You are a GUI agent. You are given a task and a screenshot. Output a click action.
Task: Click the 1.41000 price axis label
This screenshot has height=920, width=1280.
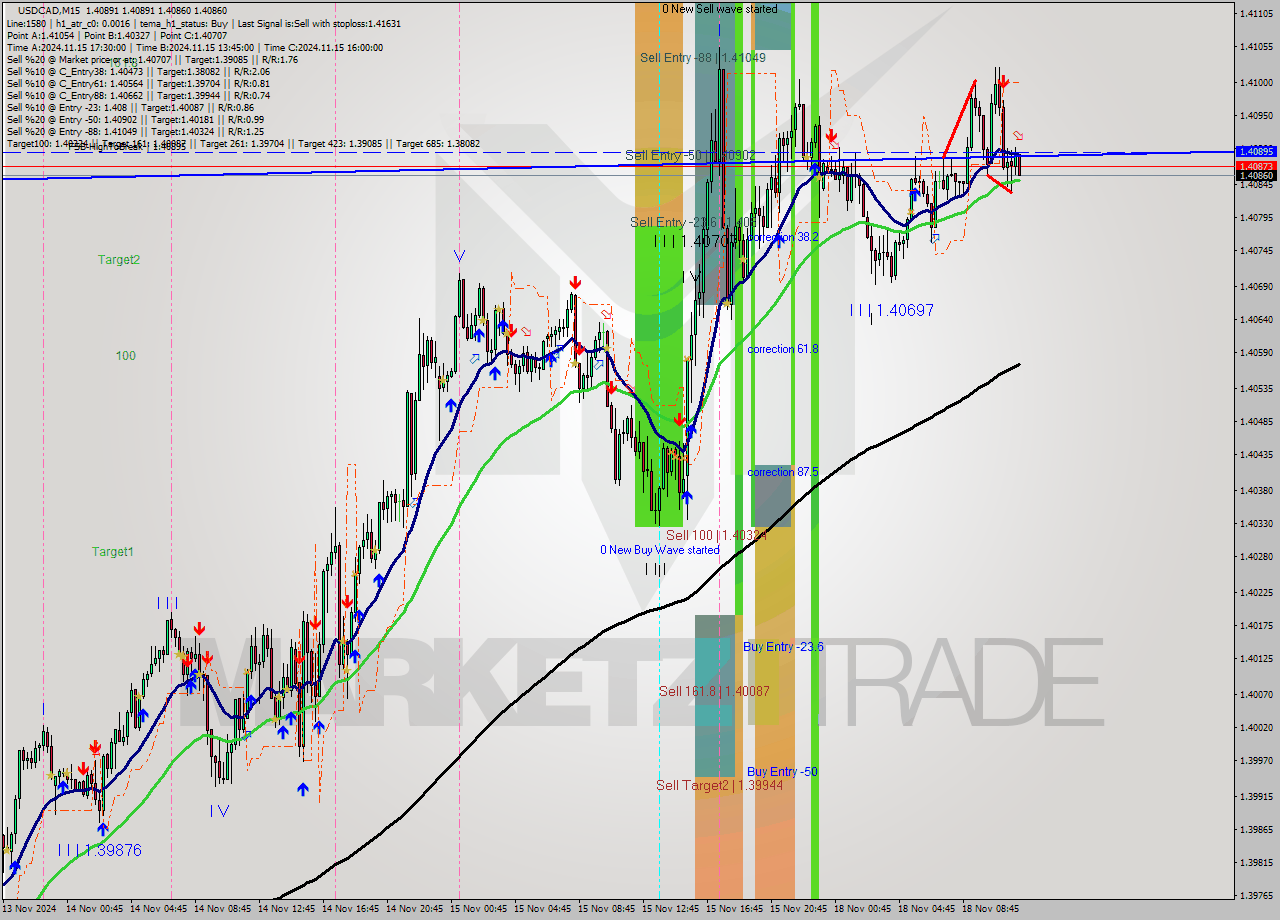point(1256,82)
